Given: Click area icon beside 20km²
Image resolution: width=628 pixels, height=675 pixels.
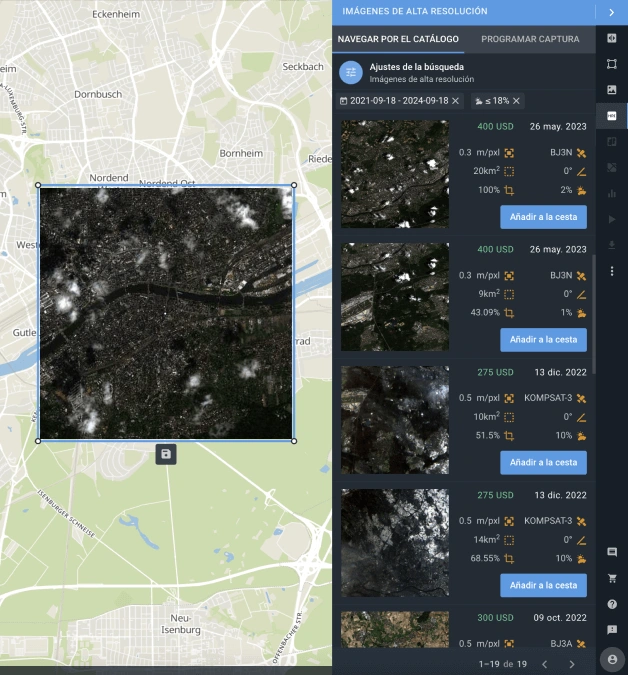Looking at the screenshot, I should pos(509,171).
